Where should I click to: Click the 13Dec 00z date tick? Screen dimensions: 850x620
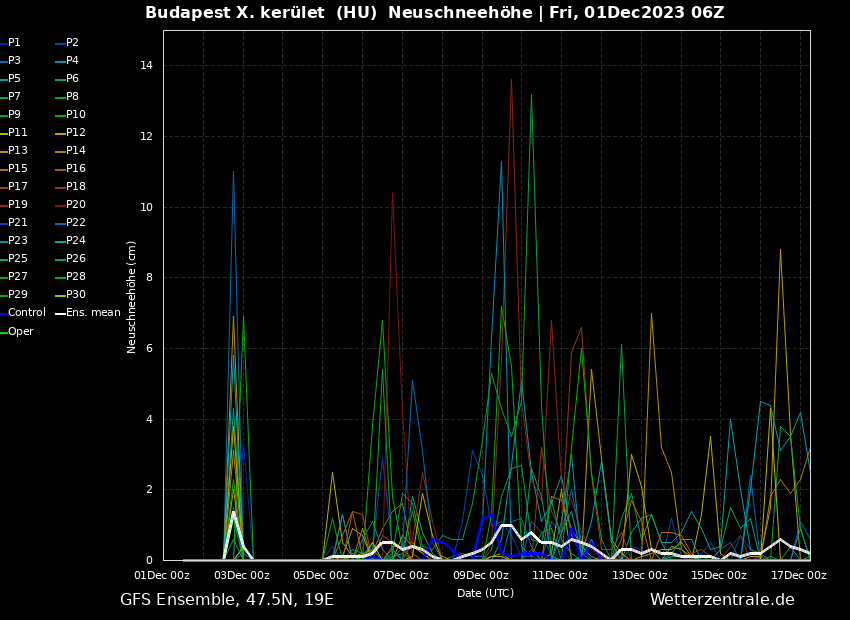click(x=640, y=575)
